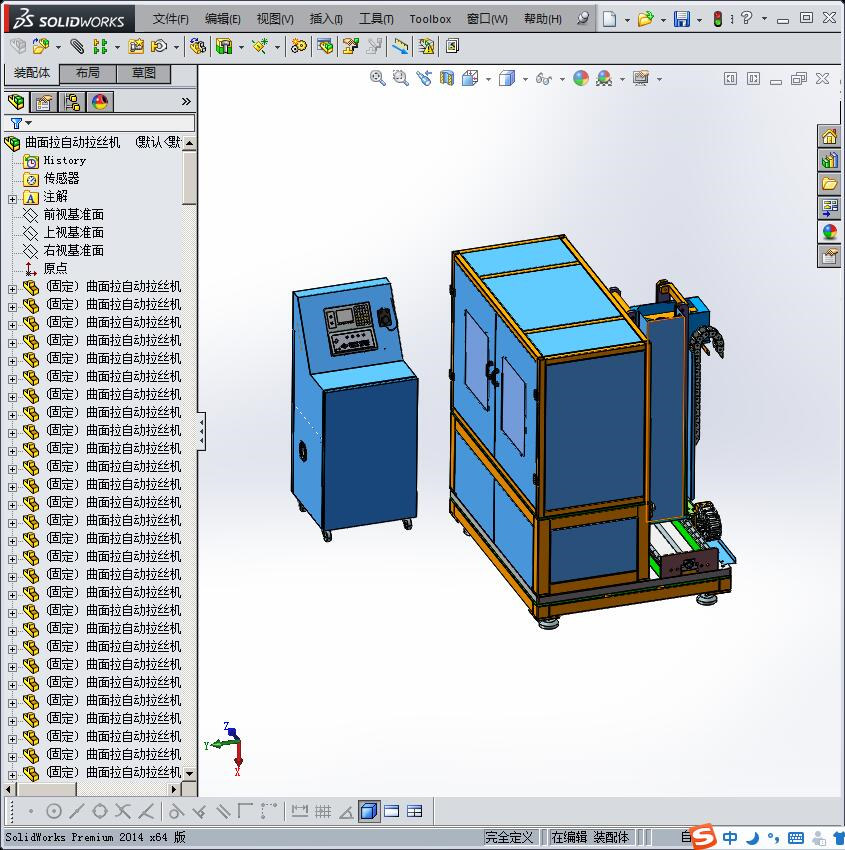Click the History item in feature tree

64,161
